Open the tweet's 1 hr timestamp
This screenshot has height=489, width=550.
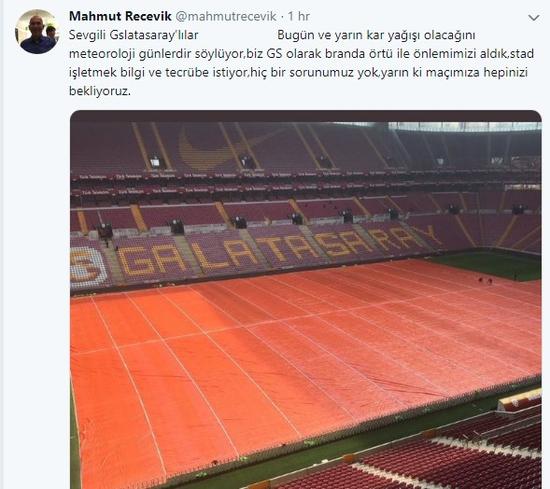click(x=299, y=16)
